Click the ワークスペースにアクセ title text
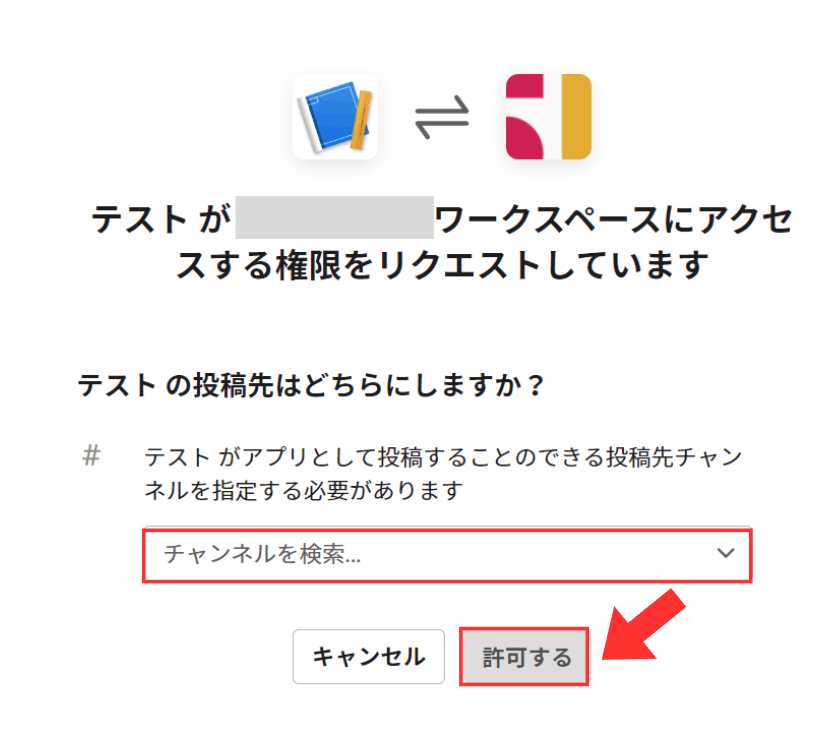Image resolution: width=835 pixels, height=753 pixels. click(614, 219)
